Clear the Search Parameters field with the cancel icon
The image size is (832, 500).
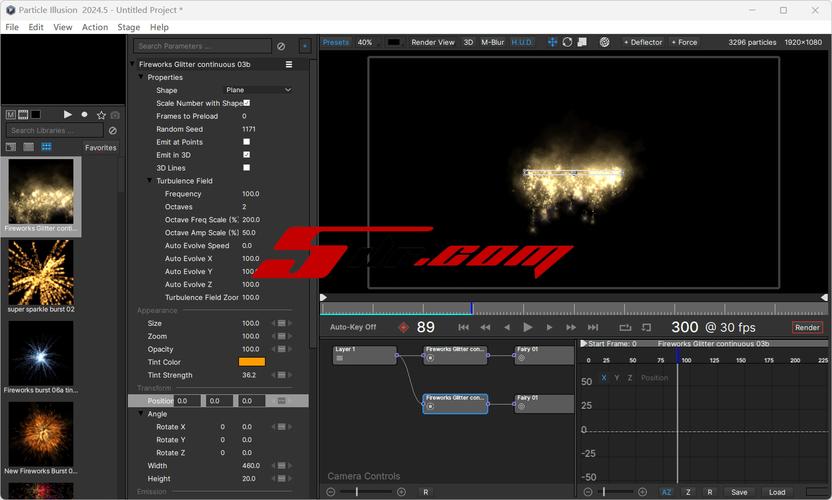click(x=281, y=46)
